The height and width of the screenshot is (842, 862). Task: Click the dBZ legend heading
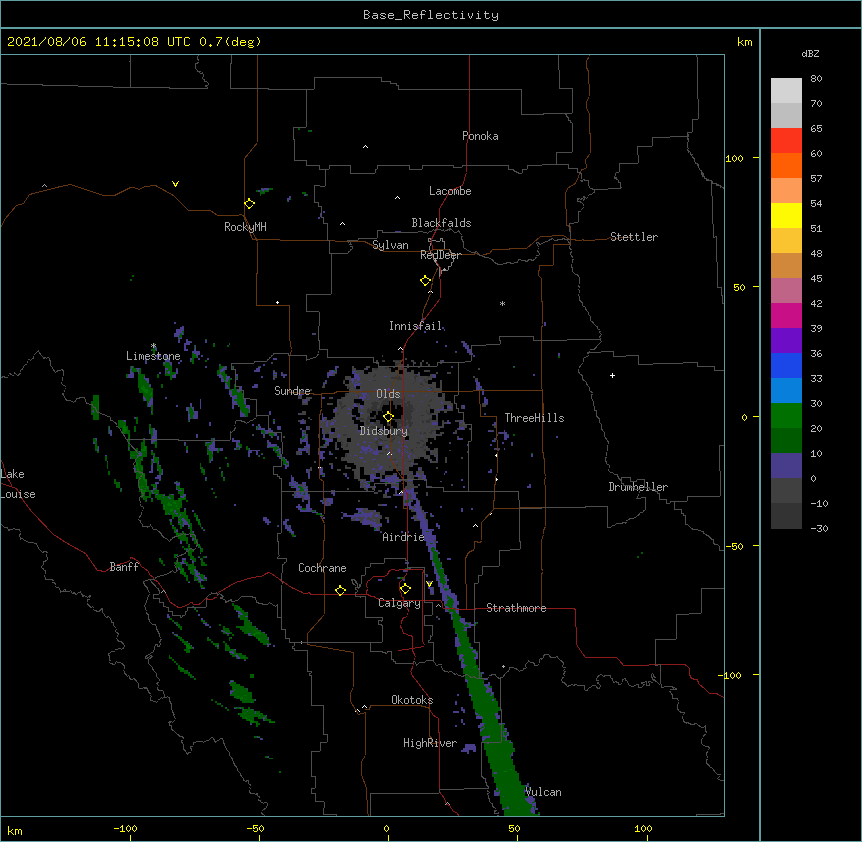810,53
